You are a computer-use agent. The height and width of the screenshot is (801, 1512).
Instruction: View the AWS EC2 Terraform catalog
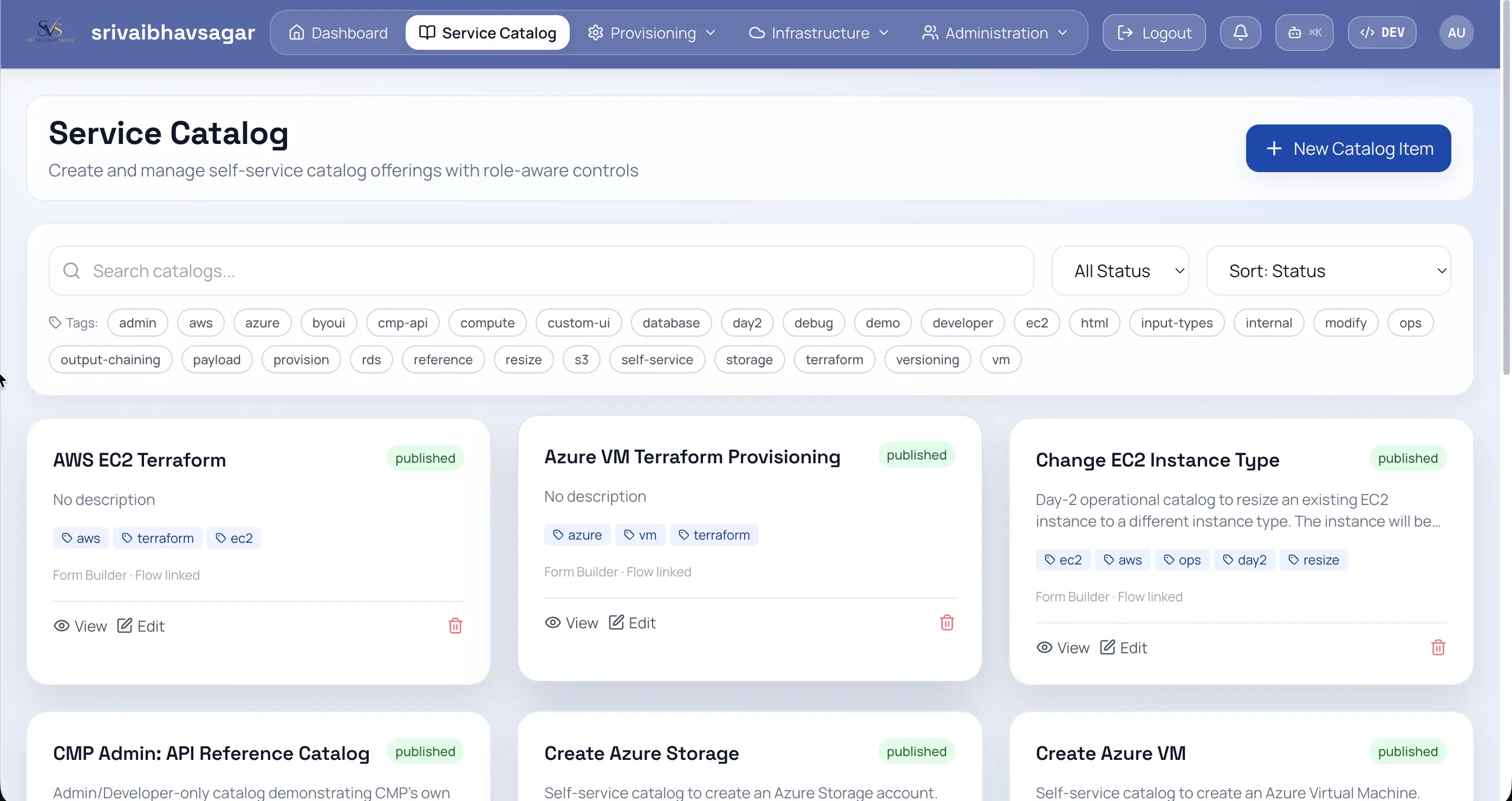click(x=80, y=626)
